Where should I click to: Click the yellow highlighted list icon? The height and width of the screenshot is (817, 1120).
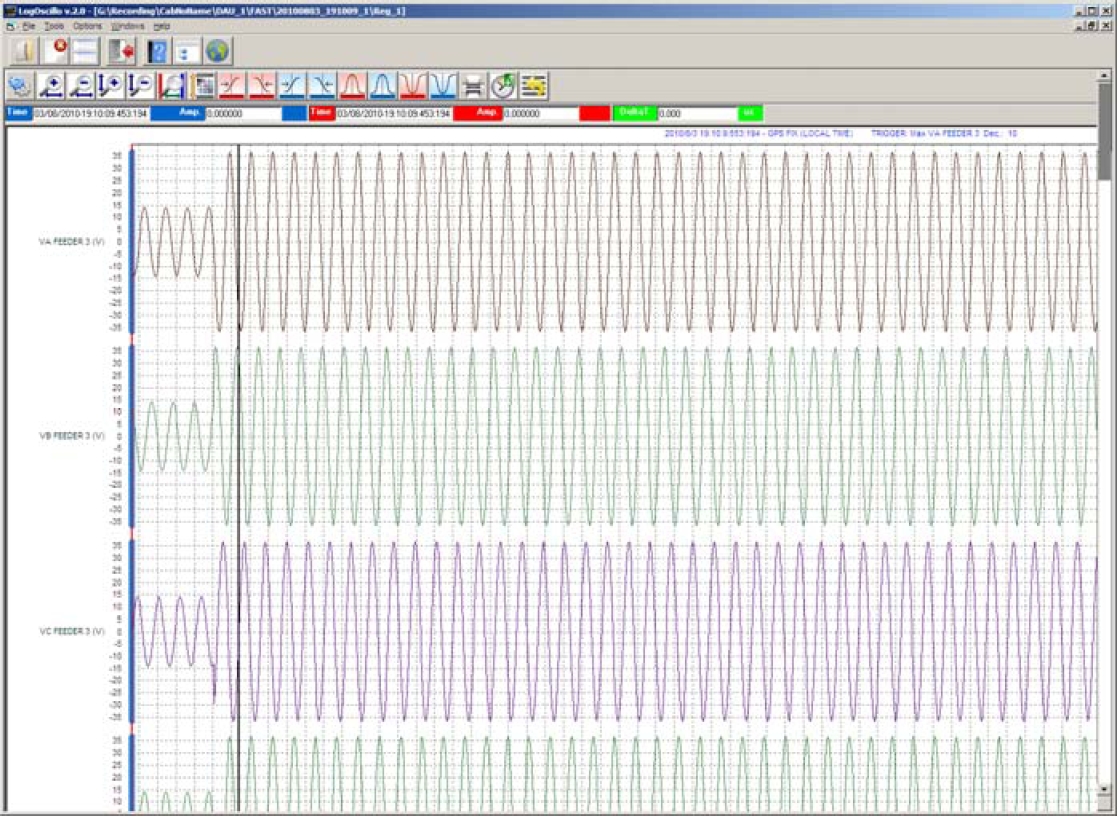pyautogui.click(x=534, y=86)
